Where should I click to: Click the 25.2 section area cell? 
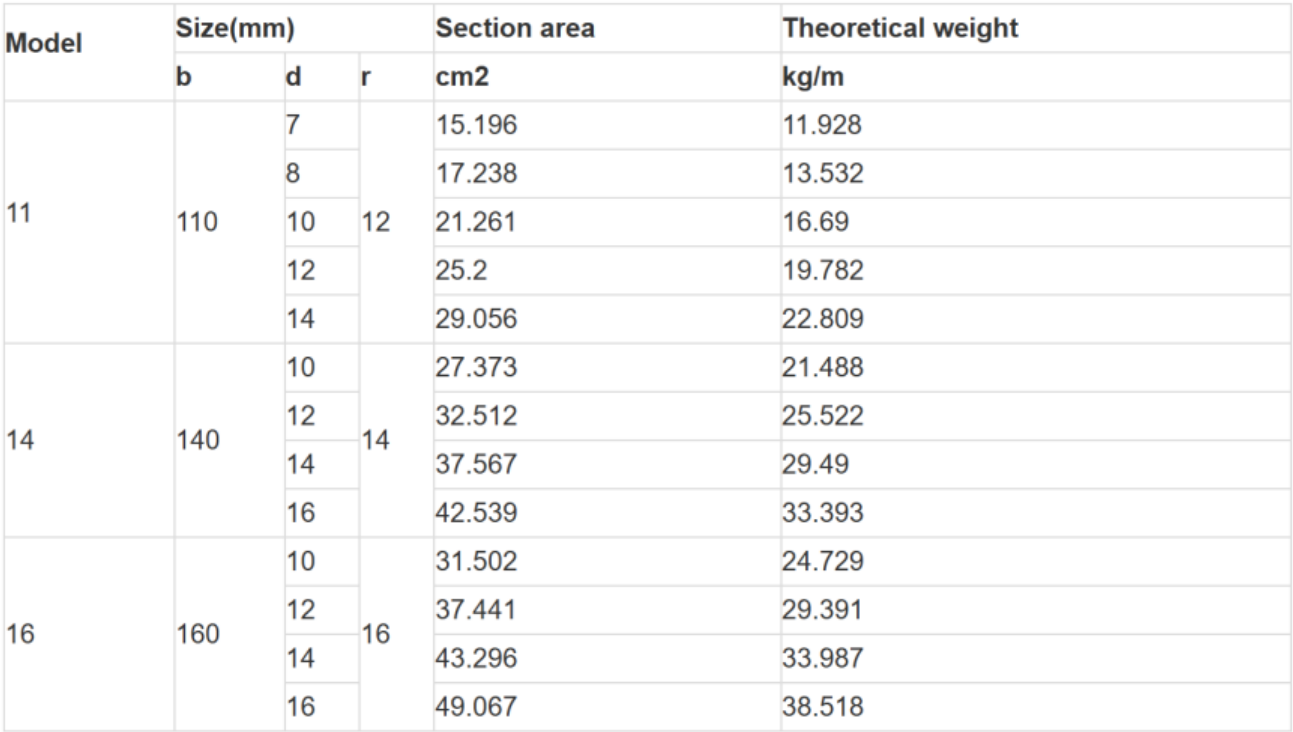click(x=460, y=271)
